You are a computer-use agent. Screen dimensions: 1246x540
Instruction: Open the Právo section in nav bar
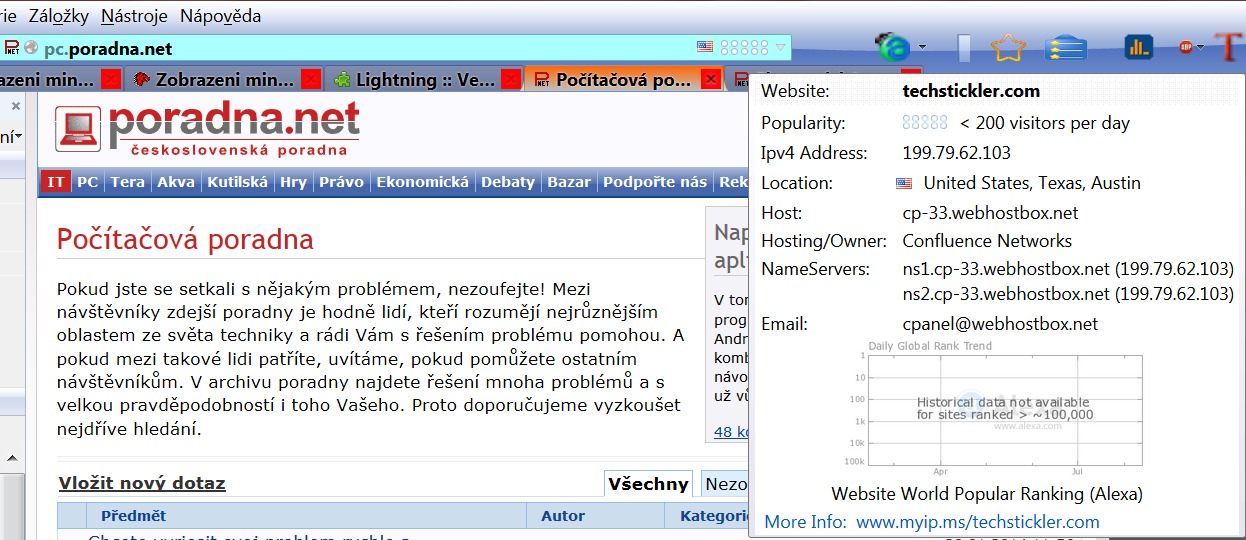(341, 182)
